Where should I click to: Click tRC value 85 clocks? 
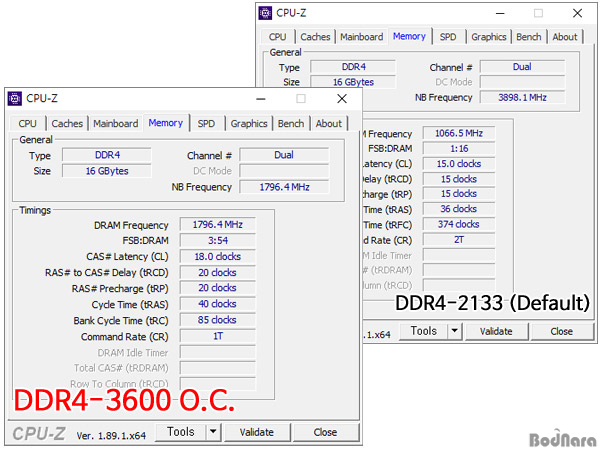[x=217, y=320]
